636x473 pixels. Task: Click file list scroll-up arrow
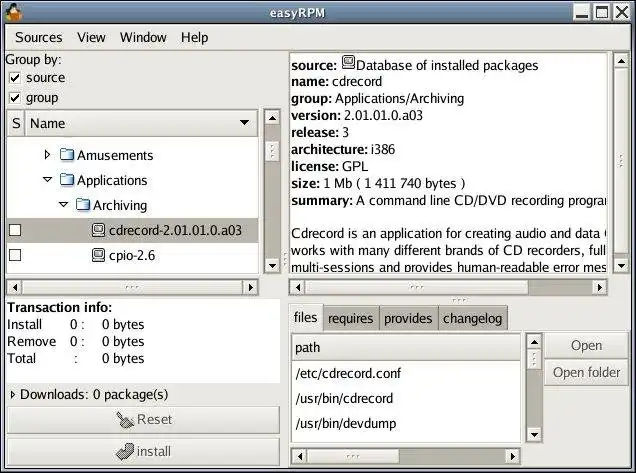point(534,342)
